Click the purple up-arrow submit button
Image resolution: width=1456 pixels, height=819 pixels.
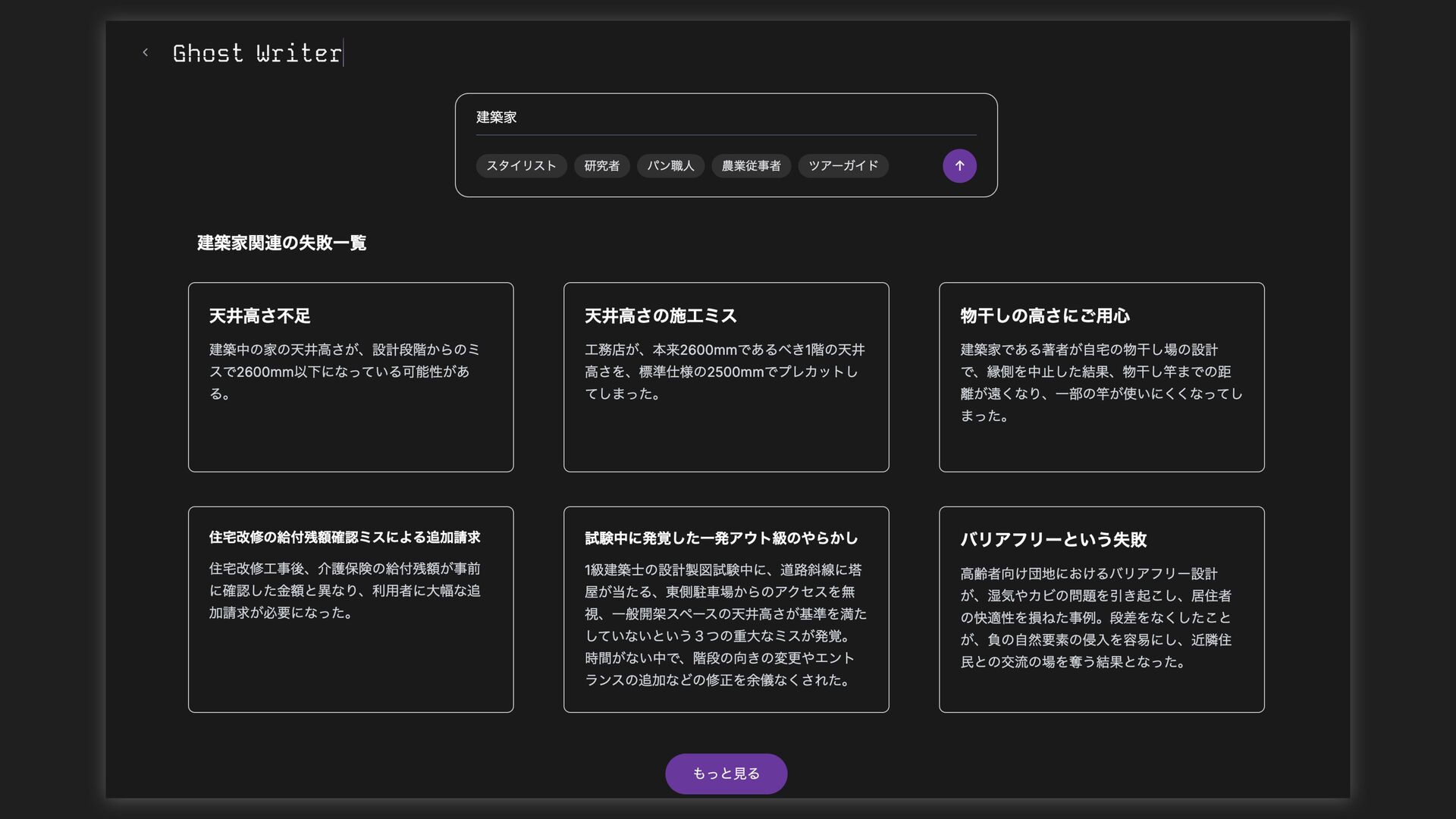pos(959,166)
